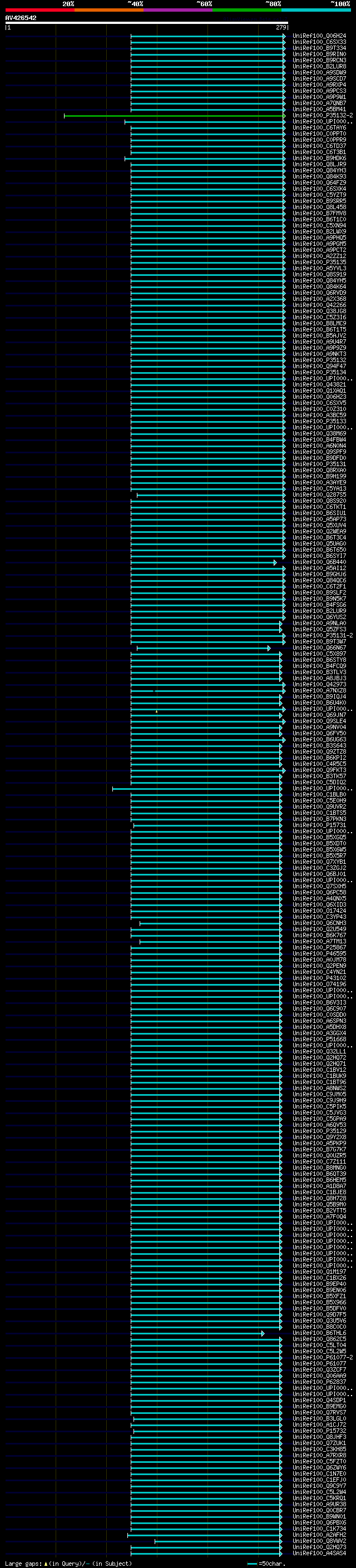Select the query name AV426542
Viewport: 356px width, 1568px height.
(x=21, y=18)
